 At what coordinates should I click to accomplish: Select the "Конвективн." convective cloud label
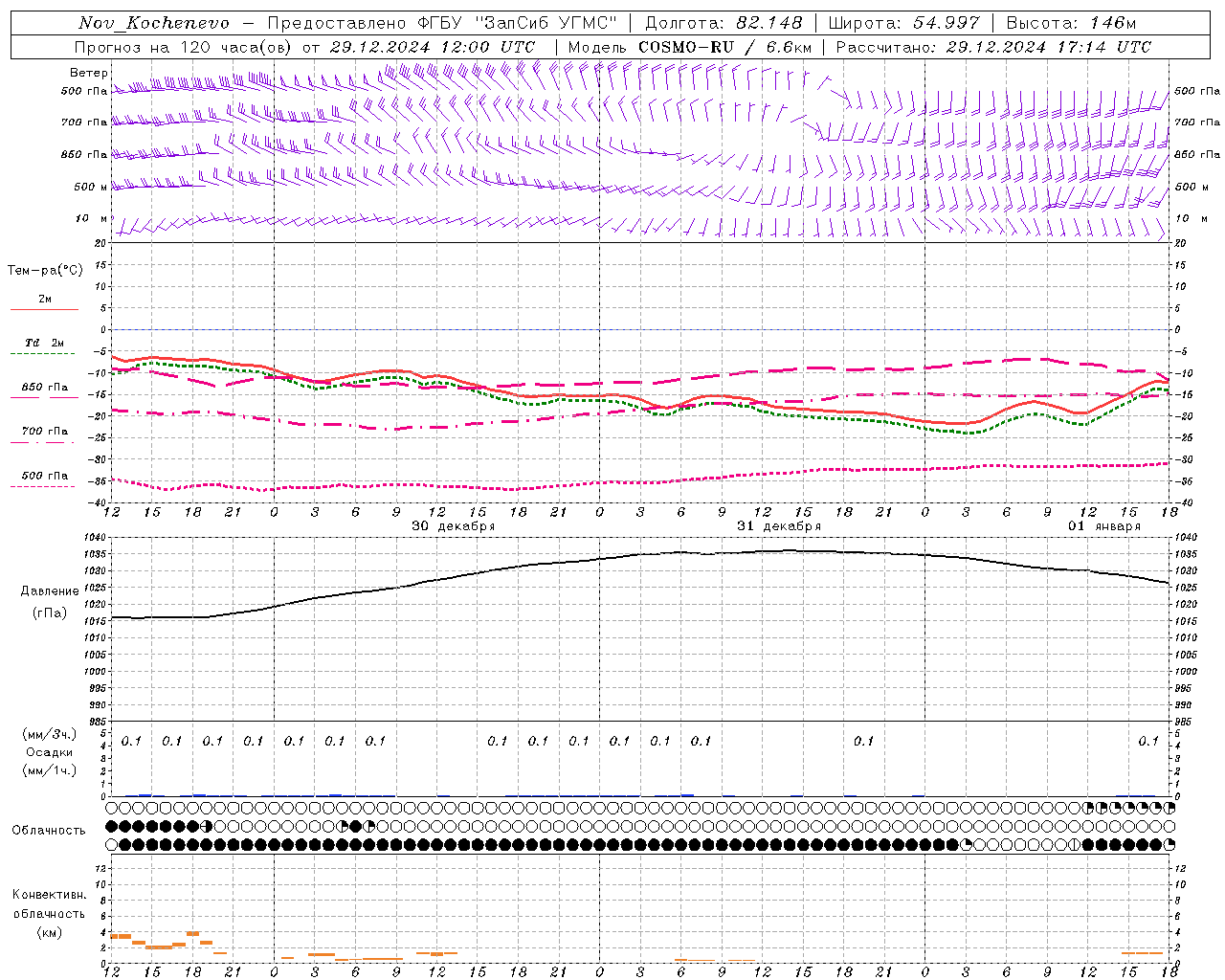pyautogui.click(x=49, y=895)
